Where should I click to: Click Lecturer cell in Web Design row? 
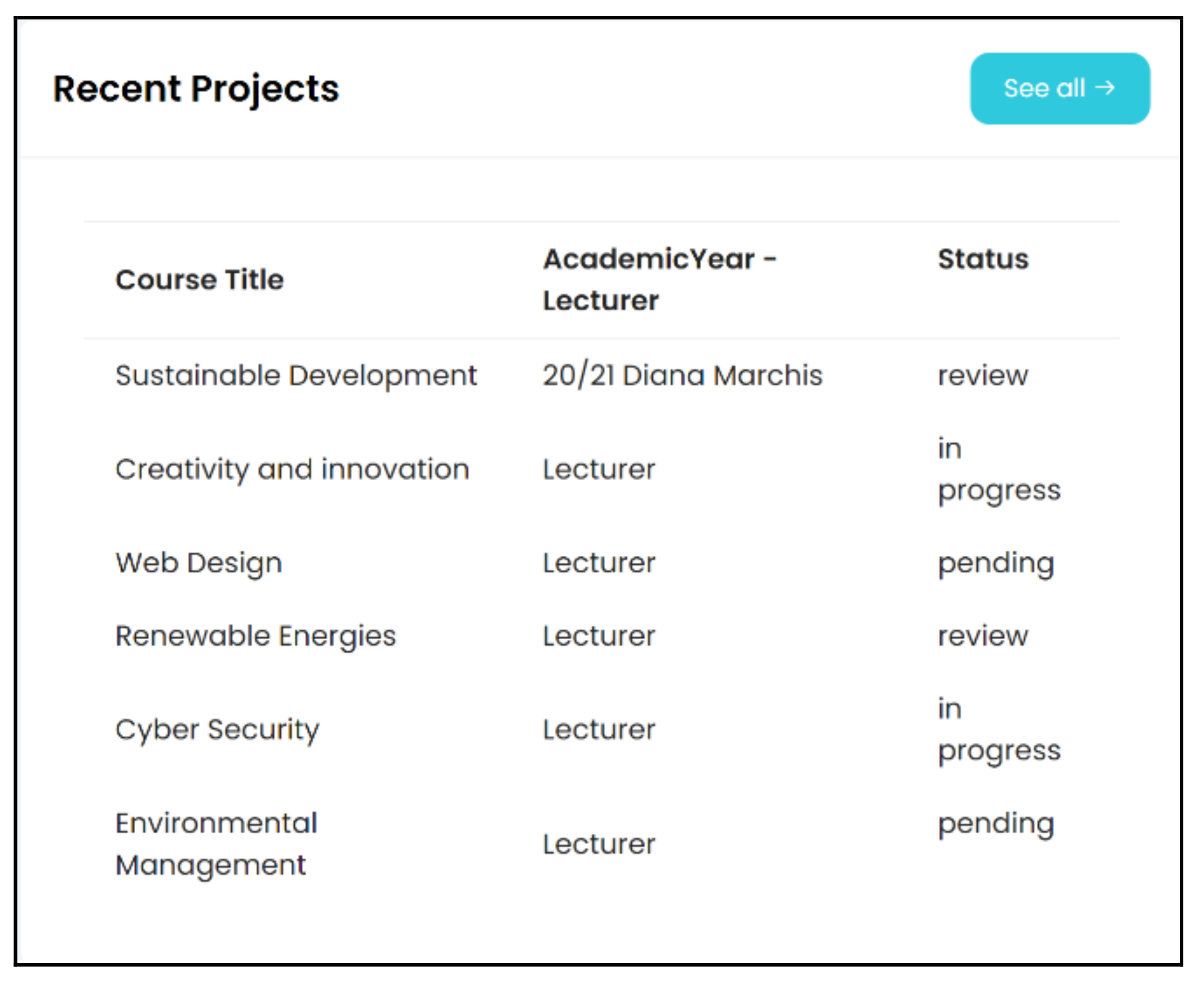coord(598,563)
